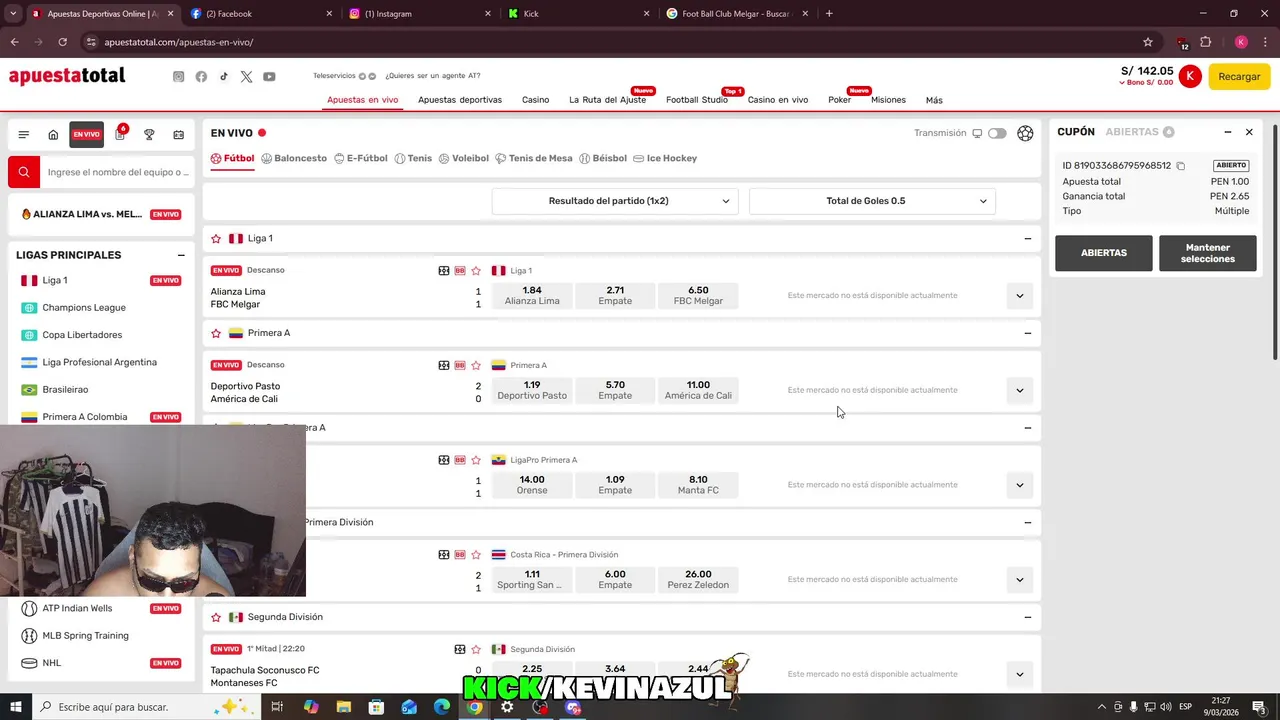
Task: Click the red search icon button
Action: [24, 172]
